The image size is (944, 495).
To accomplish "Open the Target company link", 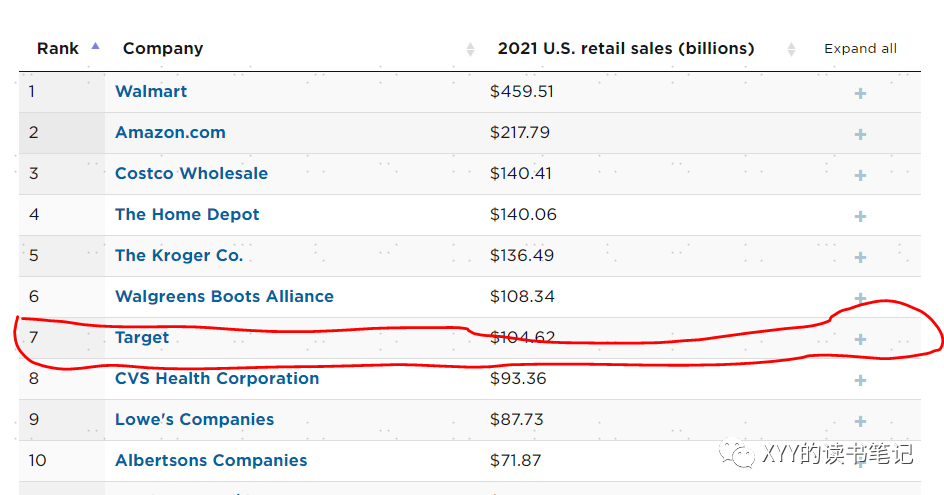I will (x=142, y=337).
